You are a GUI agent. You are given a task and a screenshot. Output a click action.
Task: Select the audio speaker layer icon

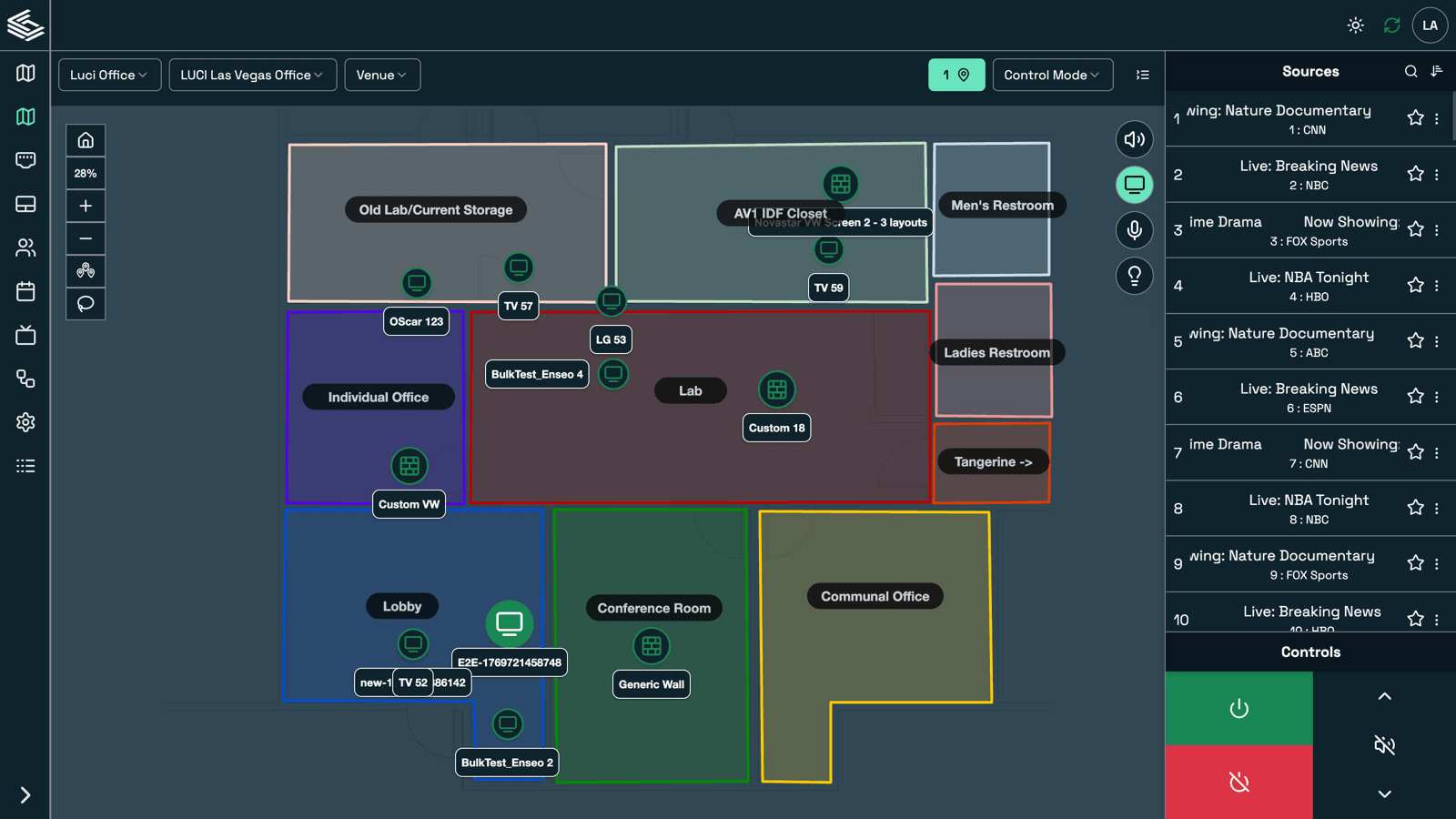click(x=1134, y=139)
